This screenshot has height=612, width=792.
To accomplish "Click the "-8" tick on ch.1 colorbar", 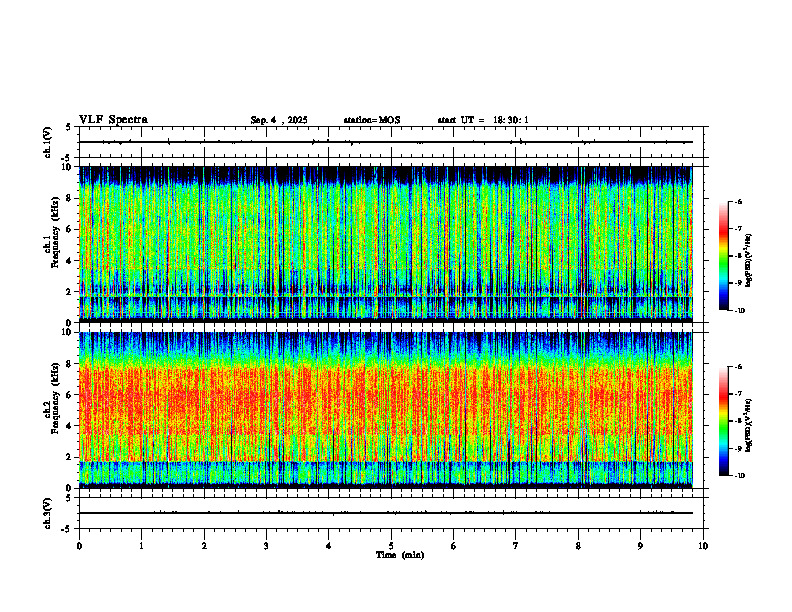I will click(x=739, y=256).
